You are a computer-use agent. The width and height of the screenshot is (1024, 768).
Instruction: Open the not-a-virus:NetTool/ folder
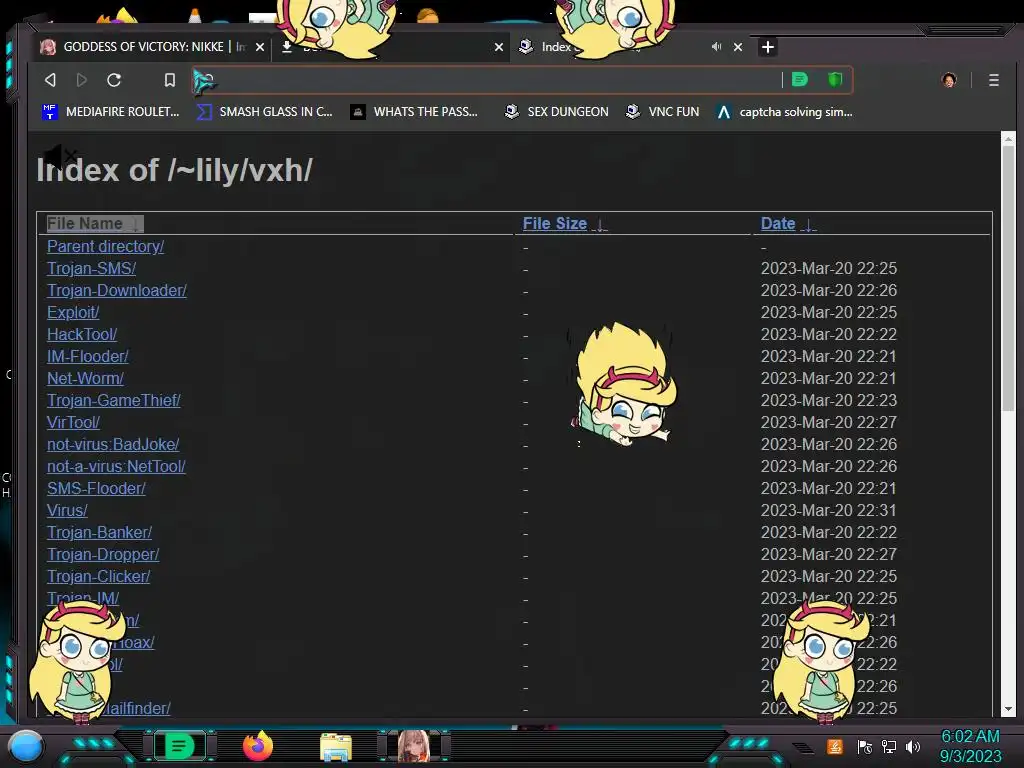pyautogui.click(x=116, y=467)
